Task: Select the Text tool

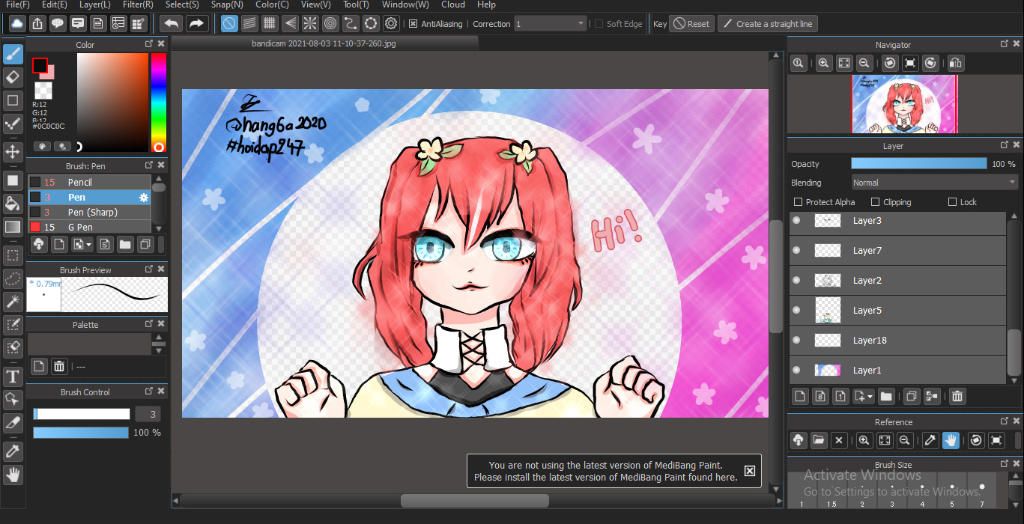Action: [13, 377]
